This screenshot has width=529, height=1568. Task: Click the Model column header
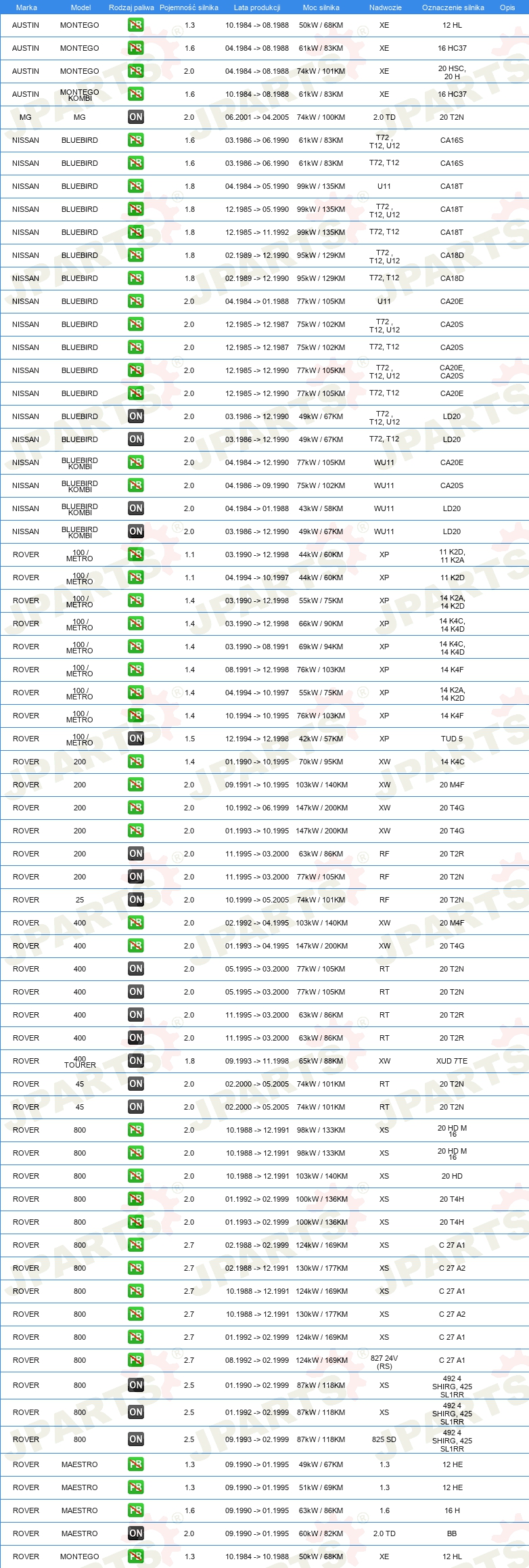[x=81, y=7]
